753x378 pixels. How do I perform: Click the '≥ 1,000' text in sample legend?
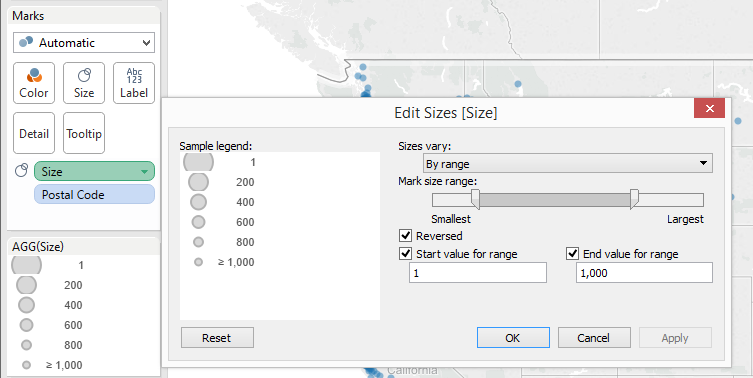[x=236, y=262]
